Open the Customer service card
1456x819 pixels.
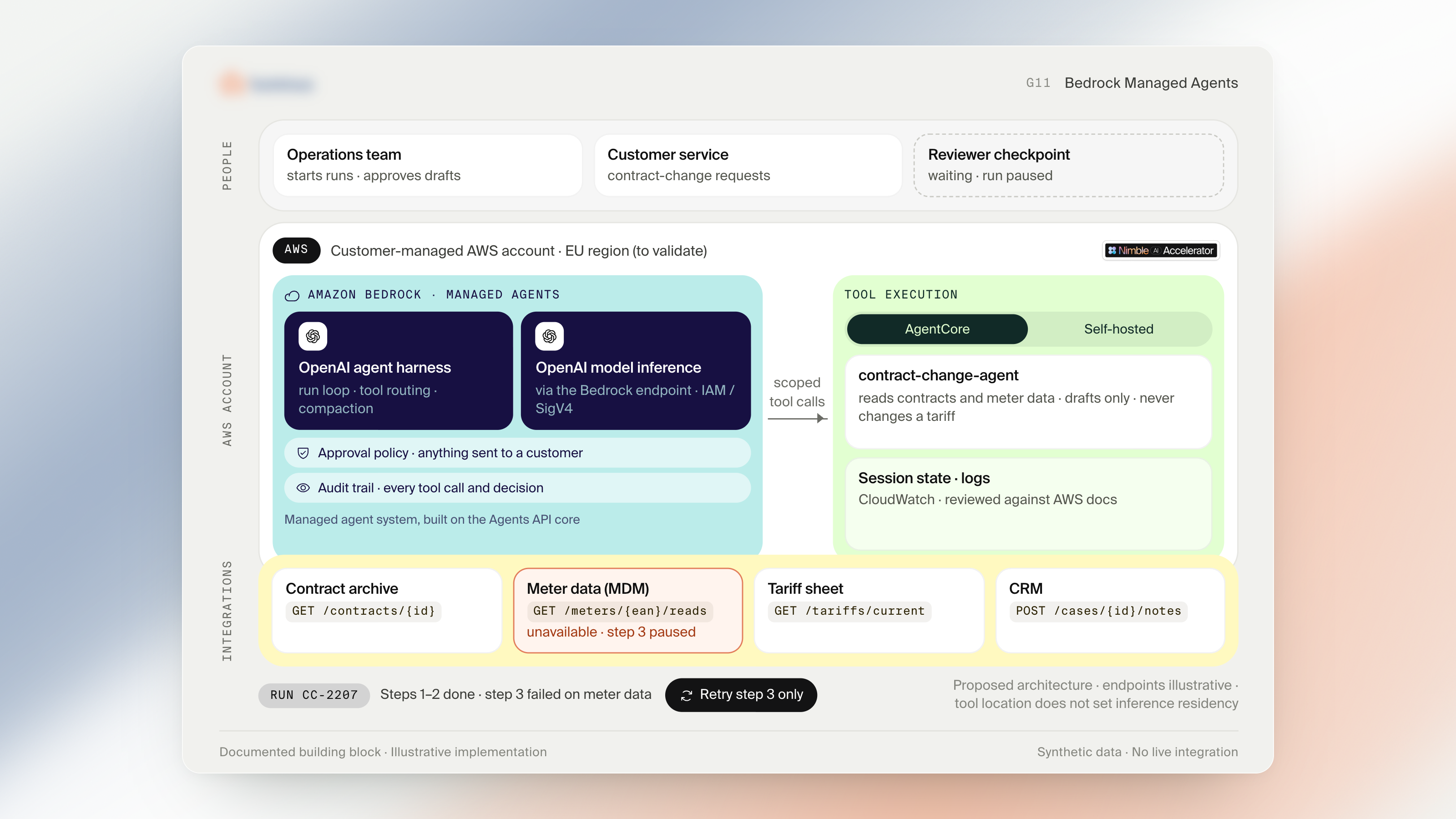tap(748, 165)
